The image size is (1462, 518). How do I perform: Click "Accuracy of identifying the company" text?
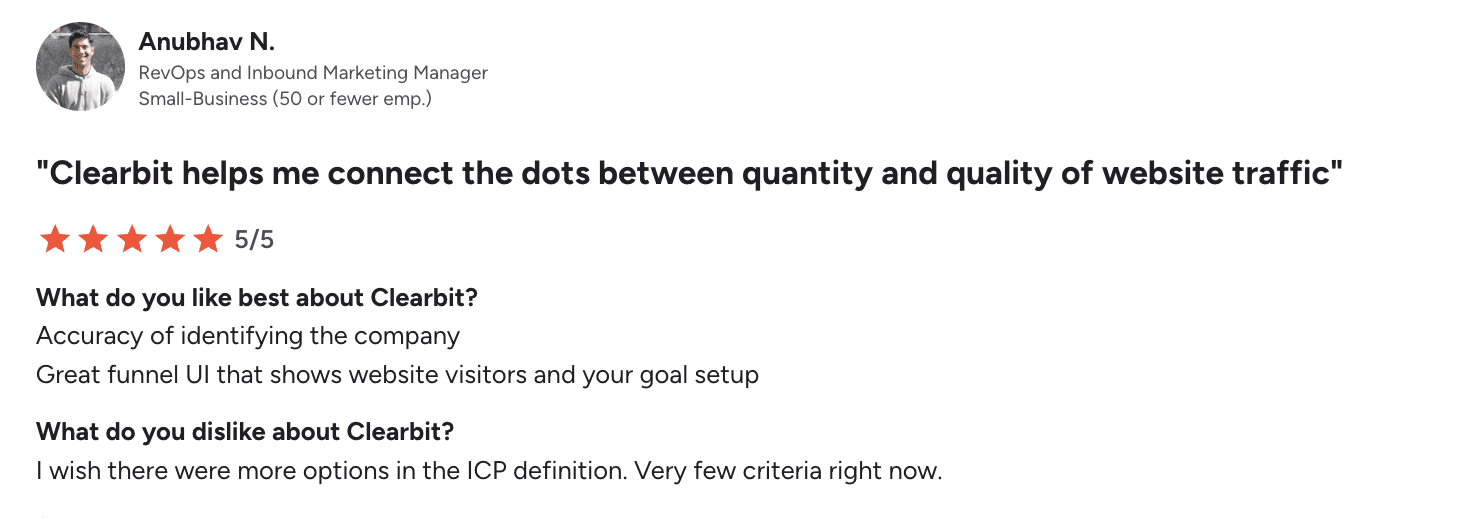coord(248,336)
